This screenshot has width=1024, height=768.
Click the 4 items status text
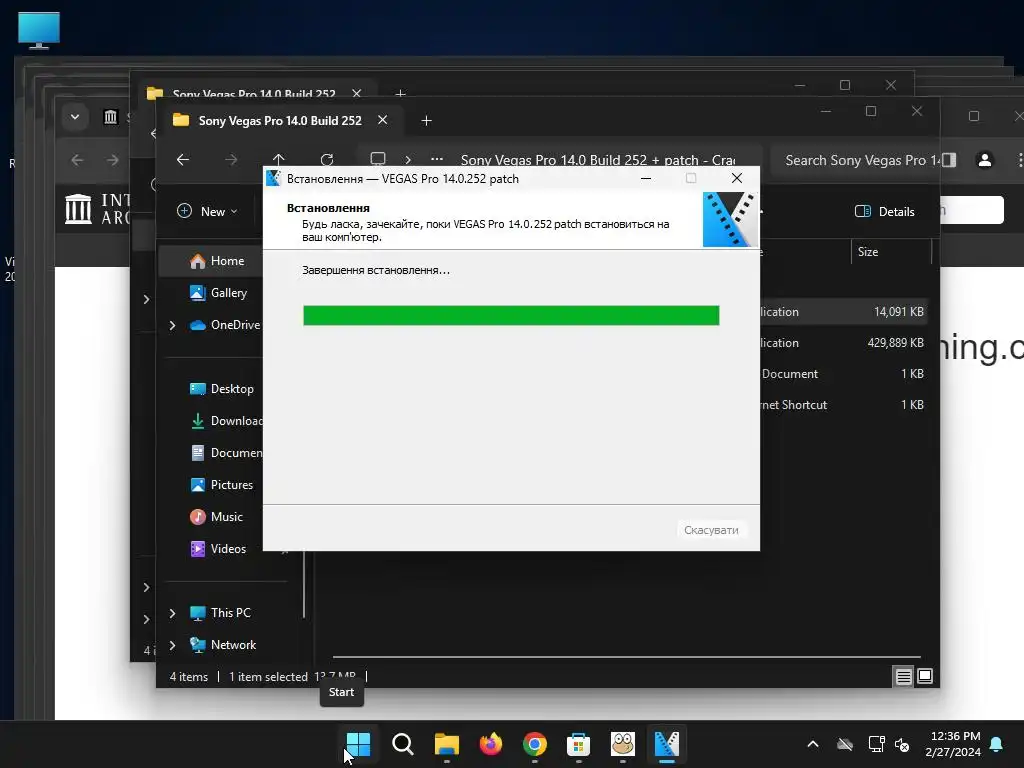(189, 677)
